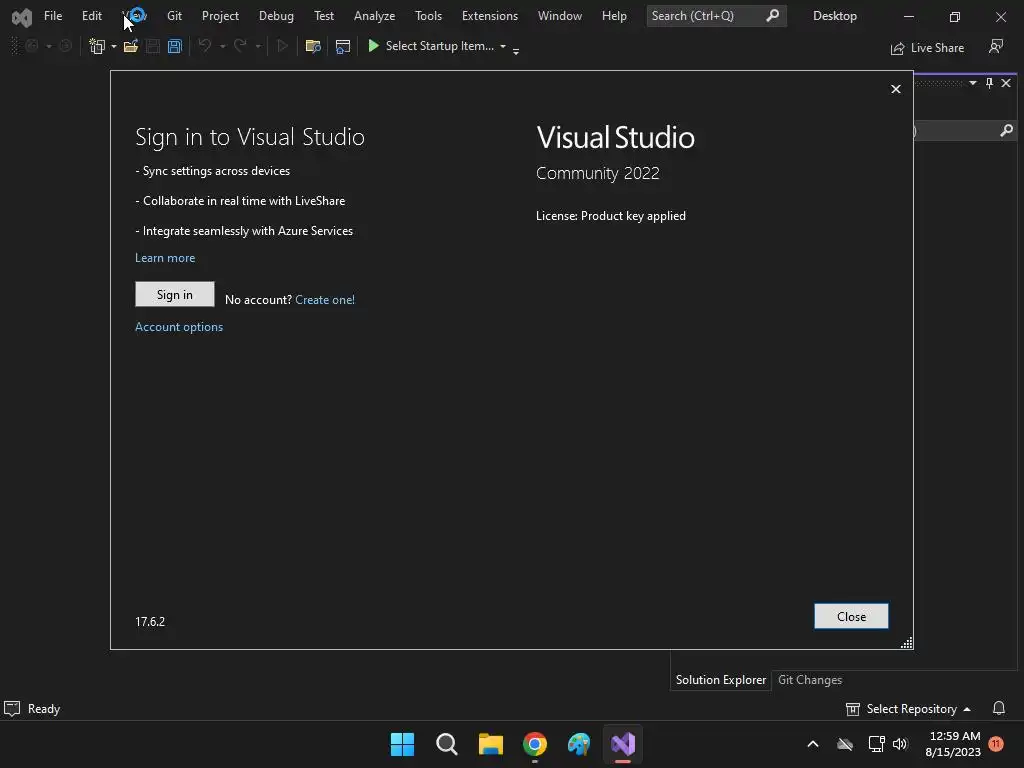Click the Start Window home icon
Screen dimensions: 1024x768
coord(342,46)
